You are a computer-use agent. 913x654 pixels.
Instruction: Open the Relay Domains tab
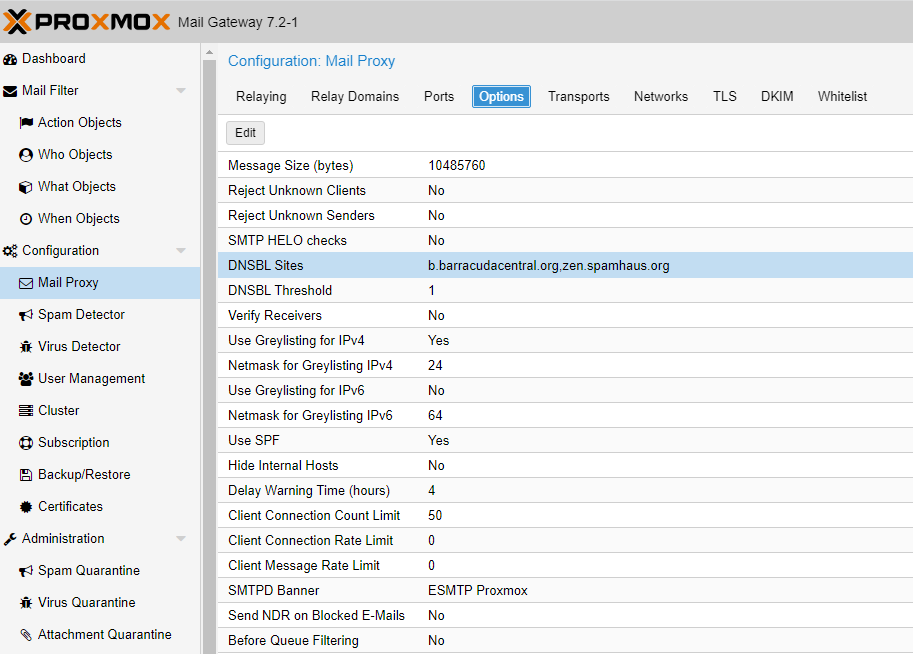[355, 97]
